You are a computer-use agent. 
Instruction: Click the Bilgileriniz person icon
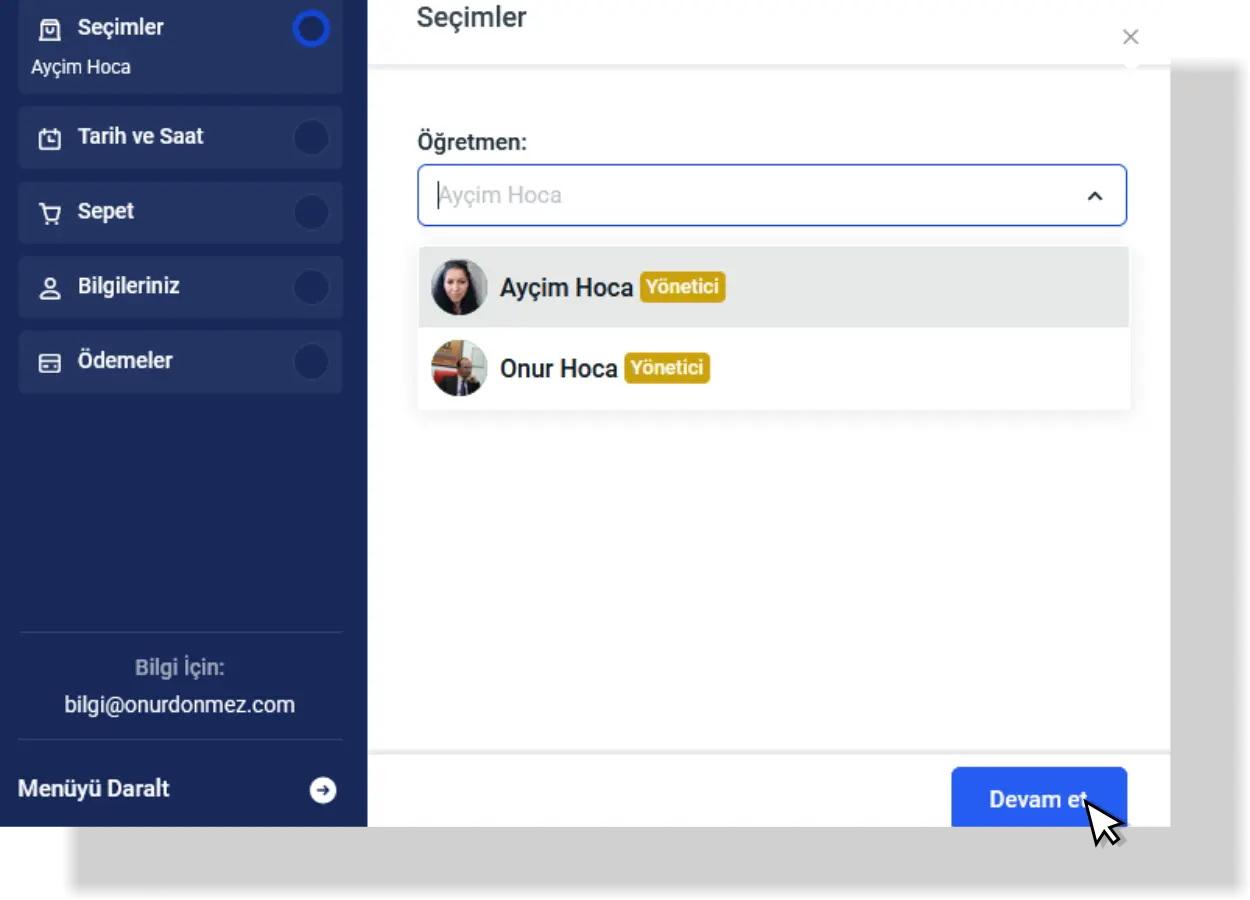[x=49, y=288]
